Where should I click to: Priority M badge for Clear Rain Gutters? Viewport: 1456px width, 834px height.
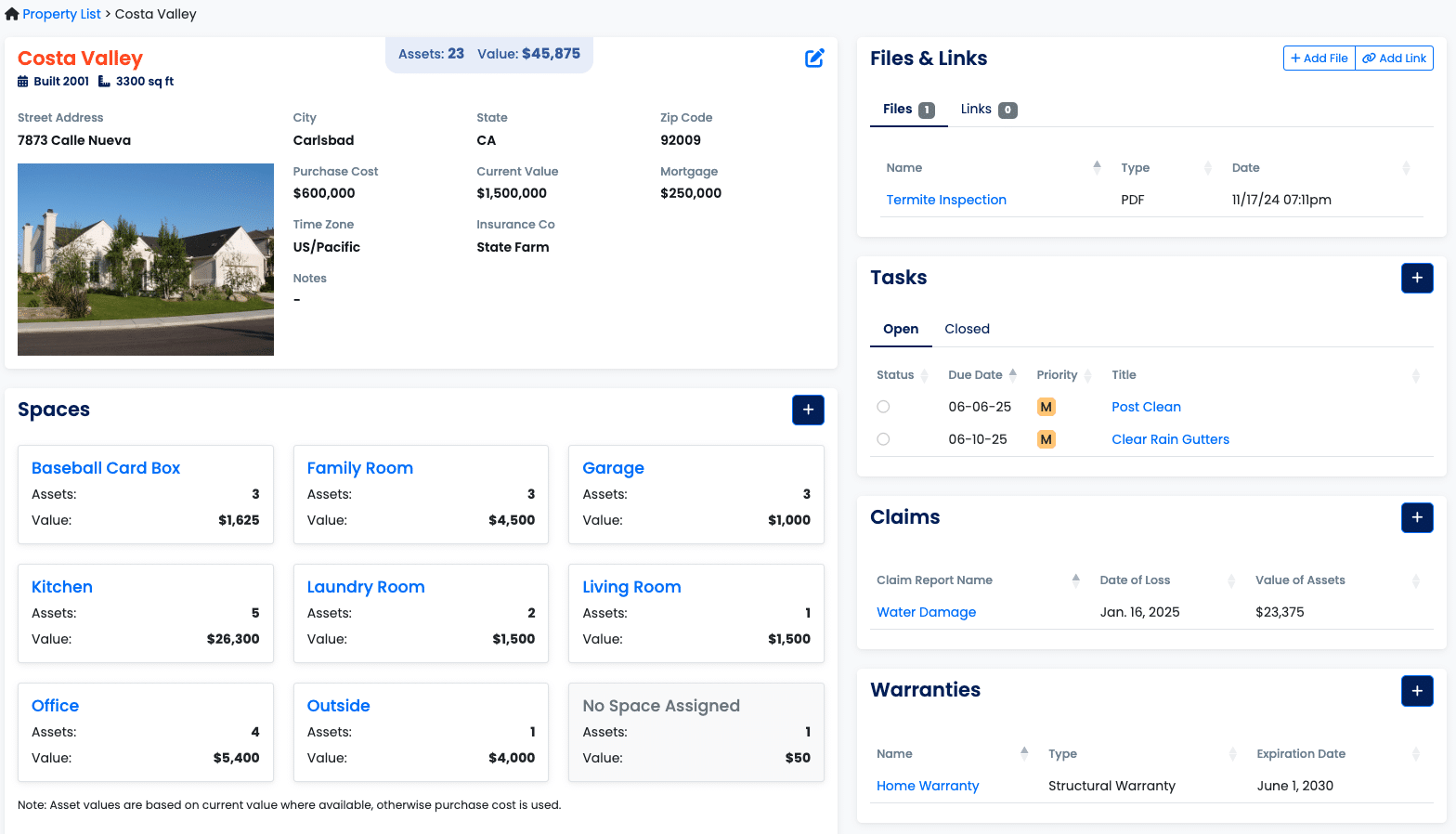pyautogui.click(x=1046, y=439)
